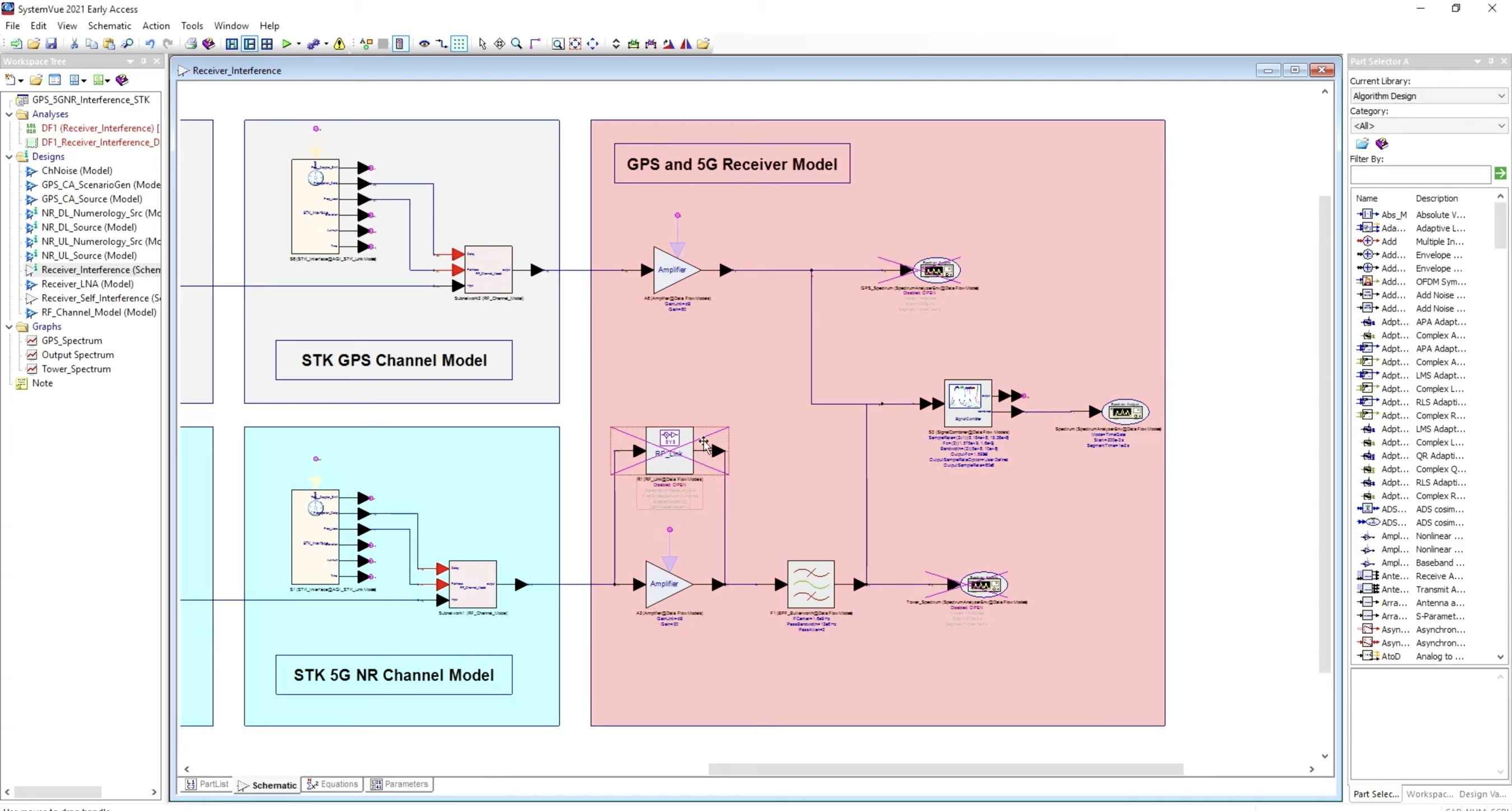Paste from clipboard using the toolbar icon
The height and width of the screenshot is (811, 1512).
click(x=109, y=44)
